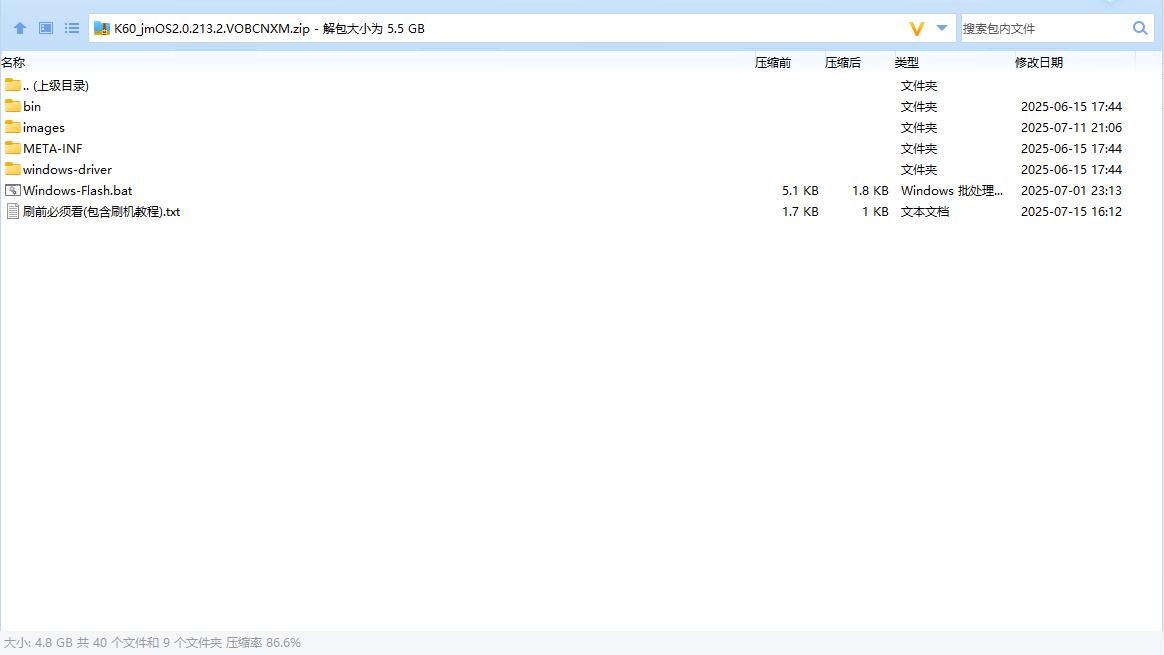Click the 文本文档 type cell

(925, 212)
